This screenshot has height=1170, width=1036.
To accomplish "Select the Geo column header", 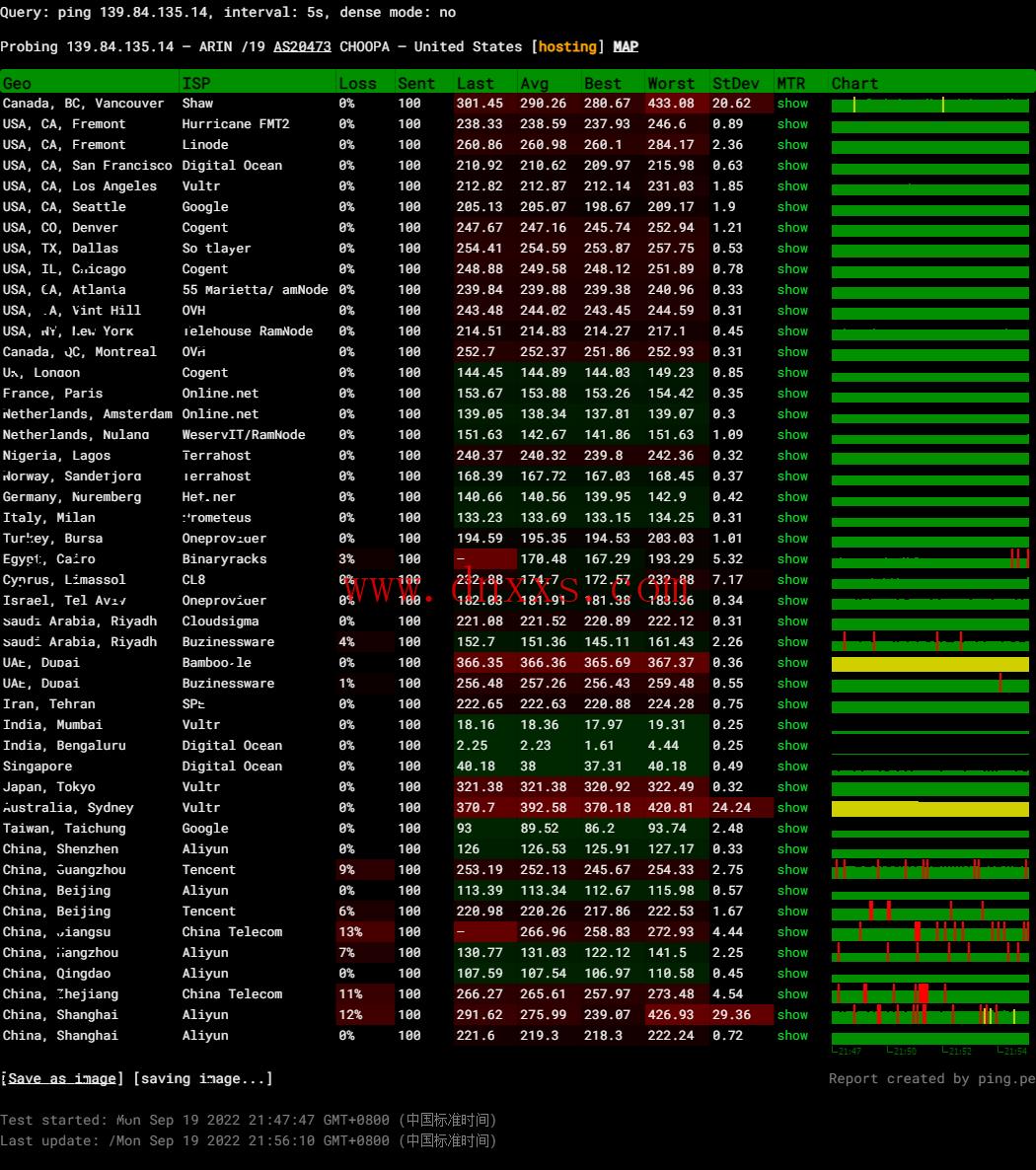I will (x=17, y=84).
